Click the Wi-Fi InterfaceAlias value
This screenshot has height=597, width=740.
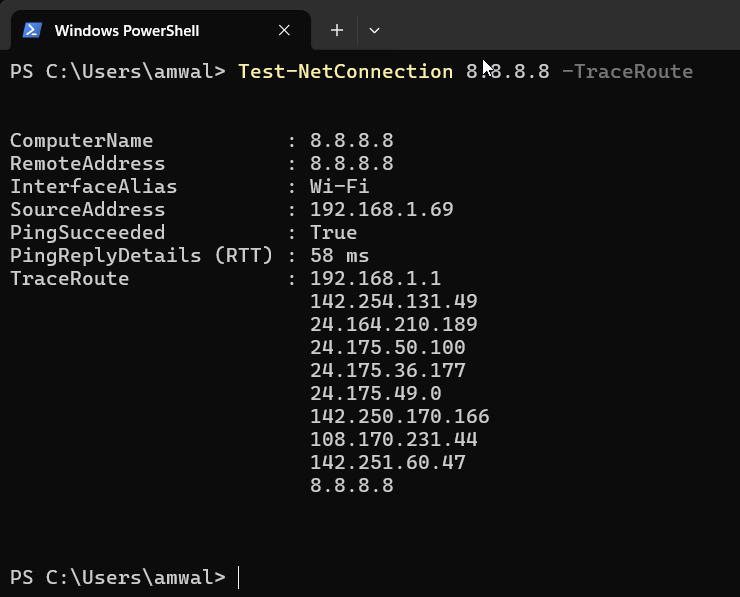(339, 186)
